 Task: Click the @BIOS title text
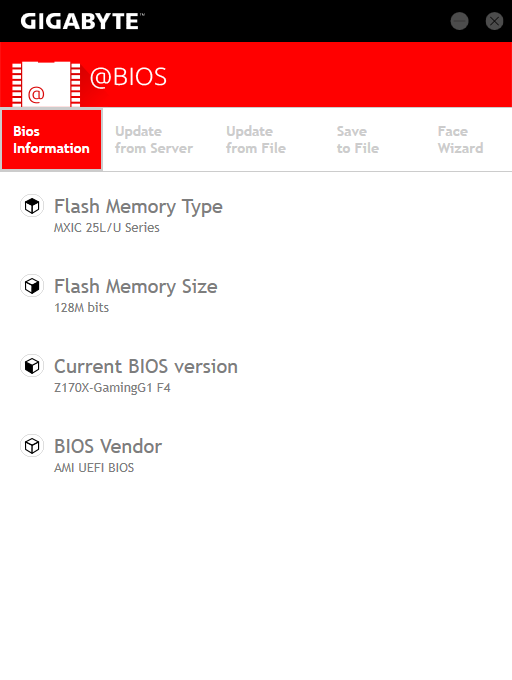128,77
